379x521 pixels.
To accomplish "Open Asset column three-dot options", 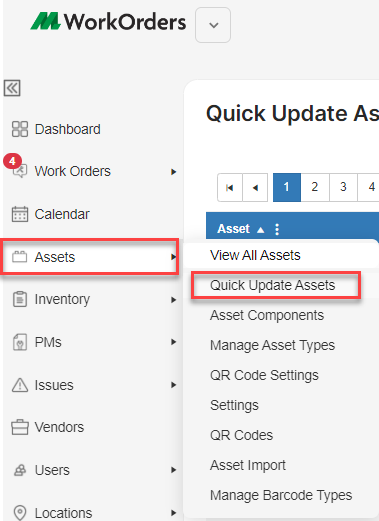I will tap(277, 229).
